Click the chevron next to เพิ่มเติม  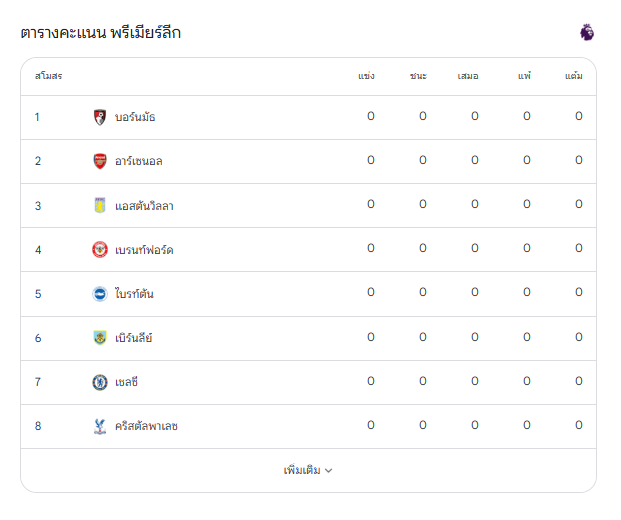coord(329,470)
